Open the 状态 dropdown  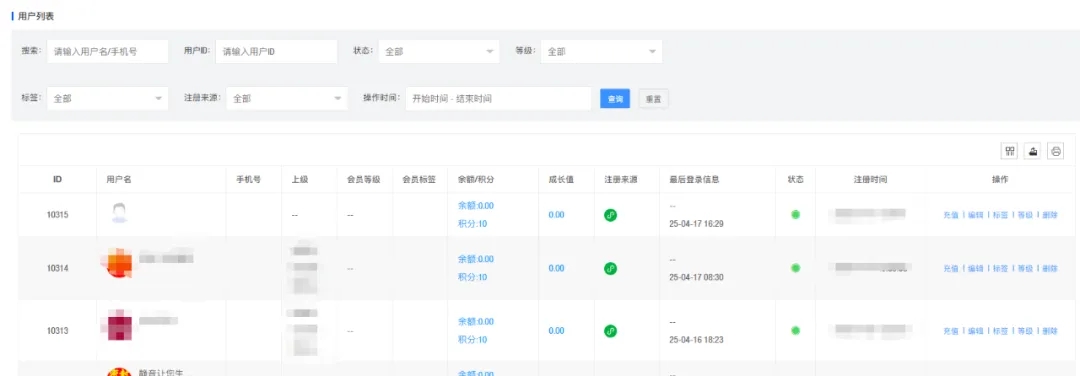pos(439,52)
